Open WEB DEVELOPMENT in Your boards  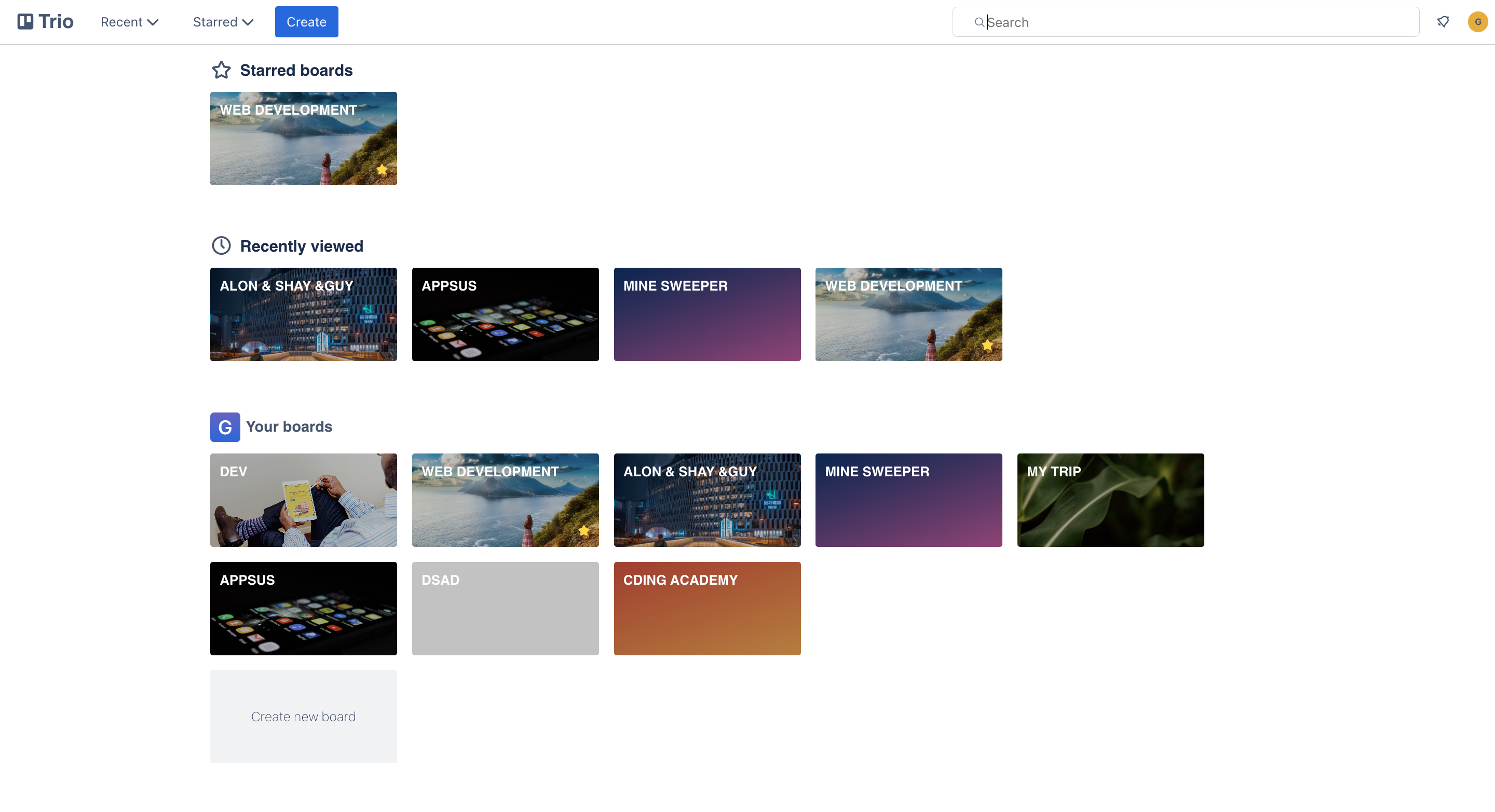point(506,500)
